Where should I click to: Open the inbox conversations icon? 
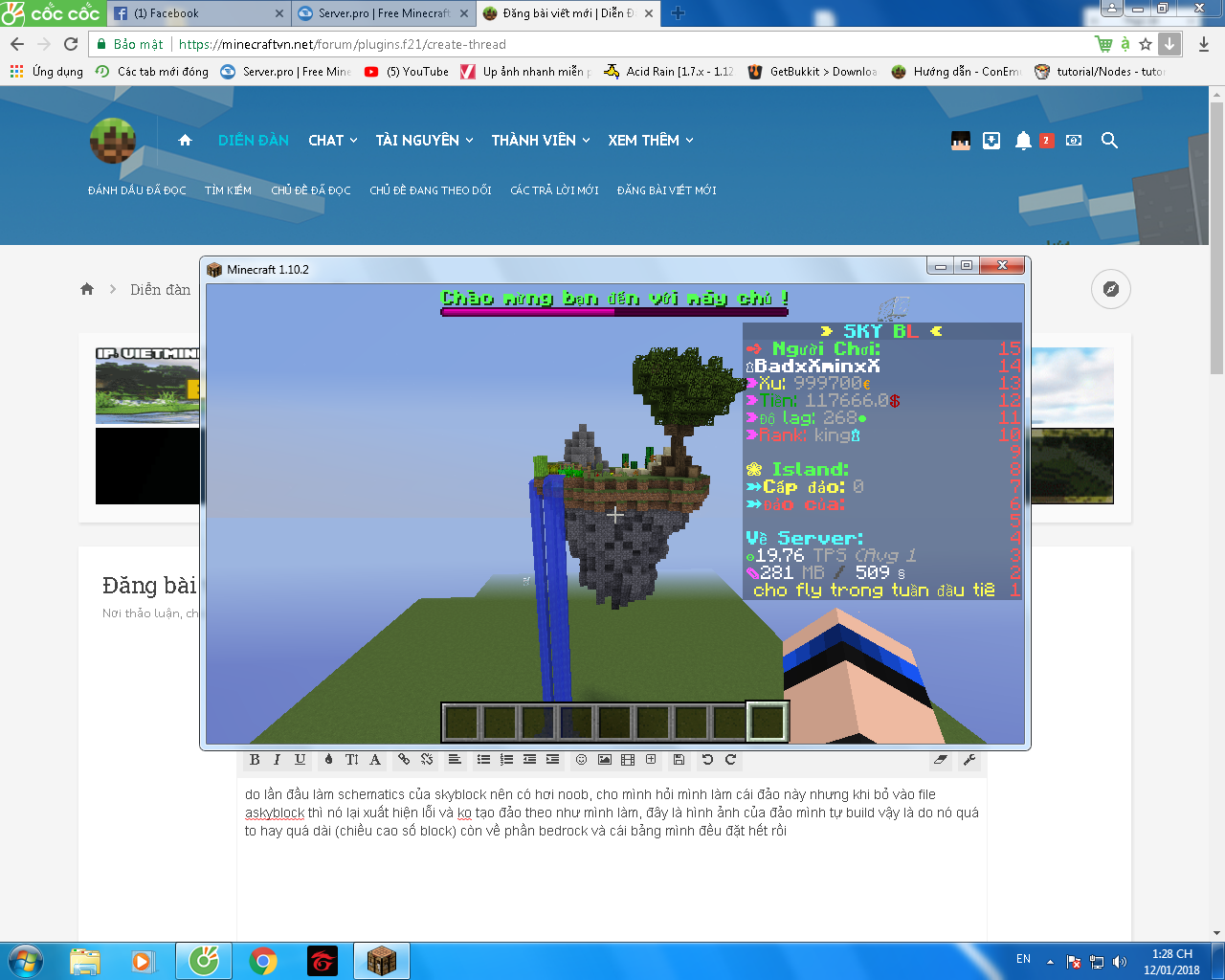tap(991, 141)
